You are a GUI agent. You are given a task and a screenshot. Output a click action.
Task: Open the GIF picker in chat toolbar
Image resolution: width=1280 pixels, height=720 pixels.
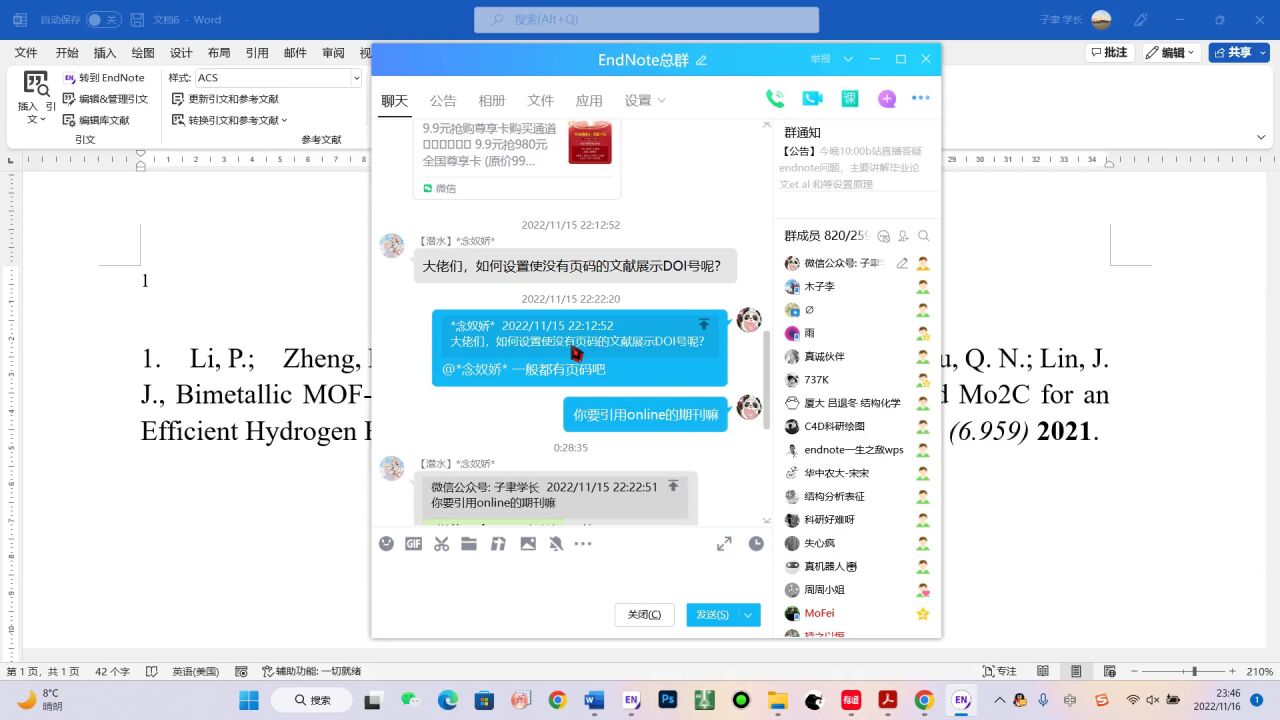click(x=413, y=544)
